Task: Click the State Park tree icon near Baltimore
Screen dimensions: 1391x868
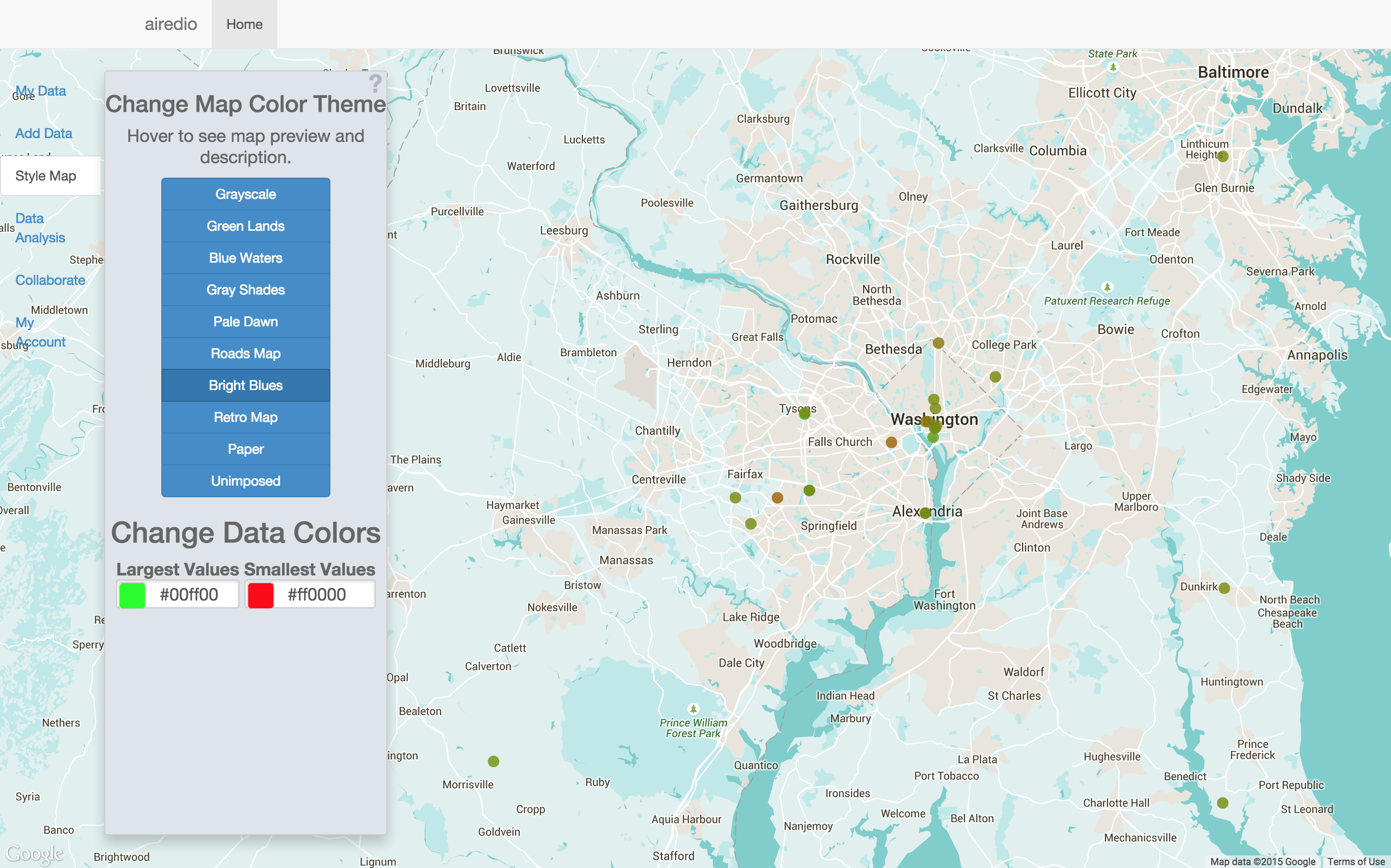Action: pyautogui.click(x=1113, y=67)
